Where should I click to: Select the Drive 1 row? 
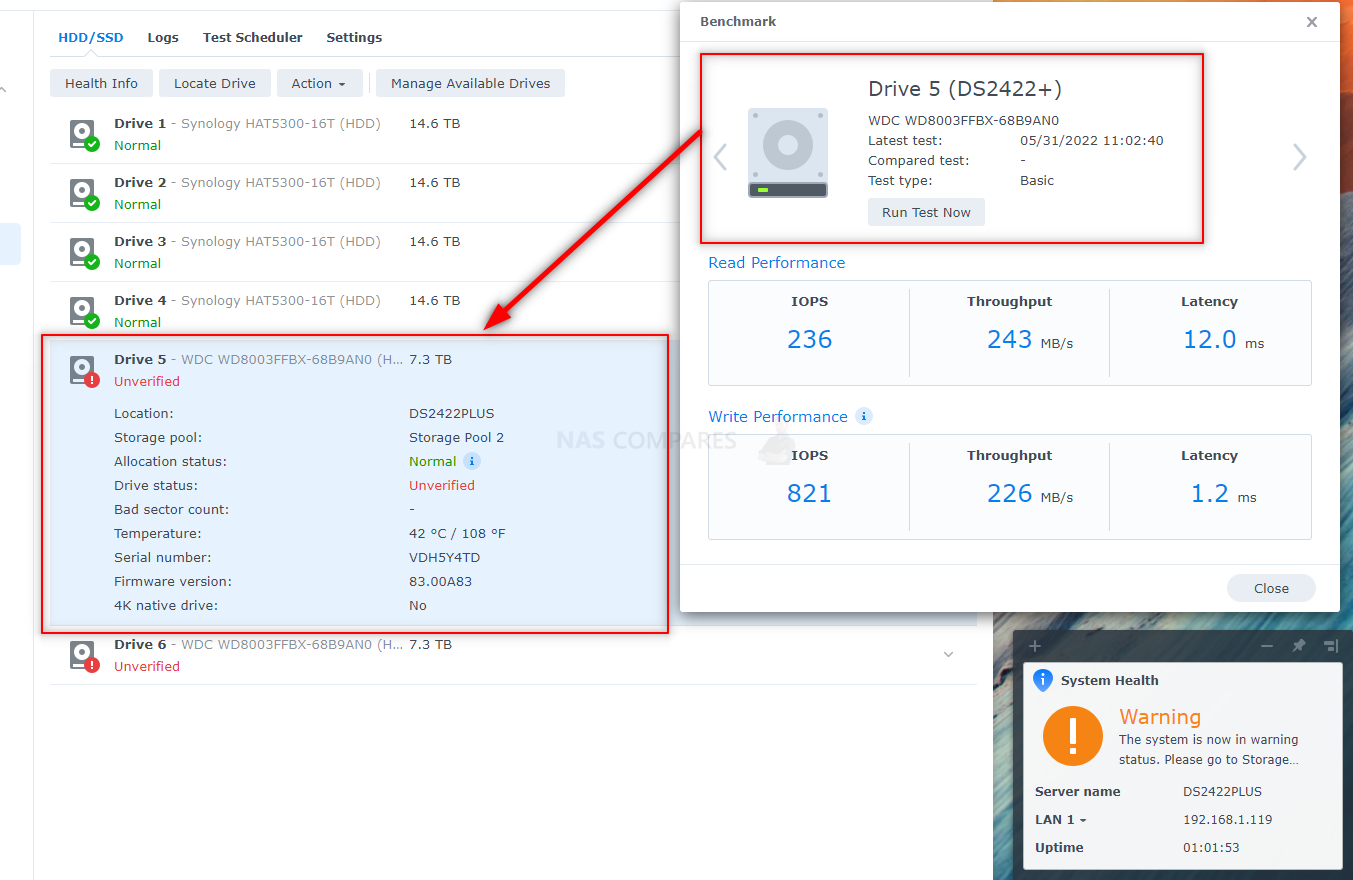click(513, 134)
